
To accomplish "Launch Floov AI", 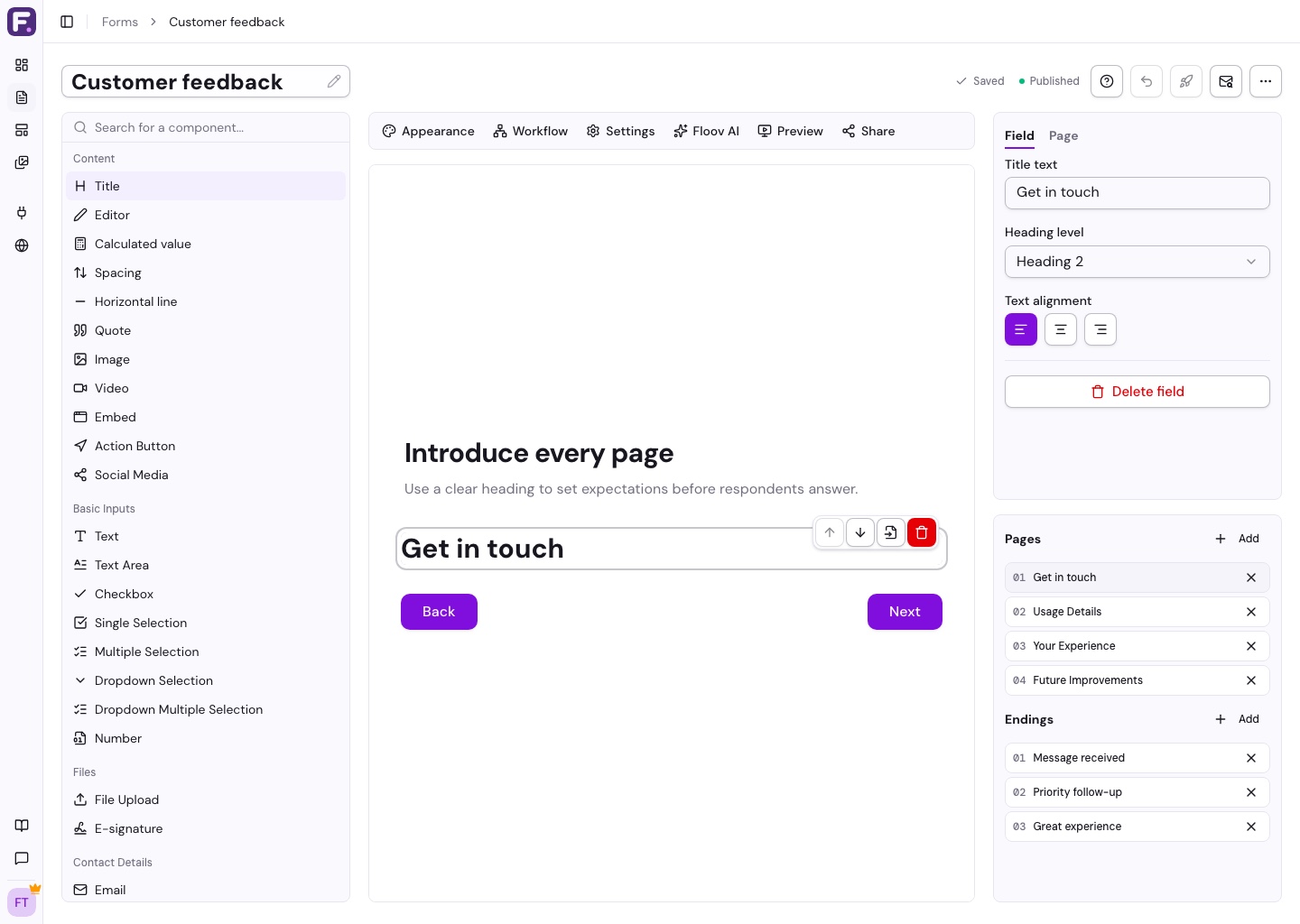I will pyautogui.click(x=706, y=131).
